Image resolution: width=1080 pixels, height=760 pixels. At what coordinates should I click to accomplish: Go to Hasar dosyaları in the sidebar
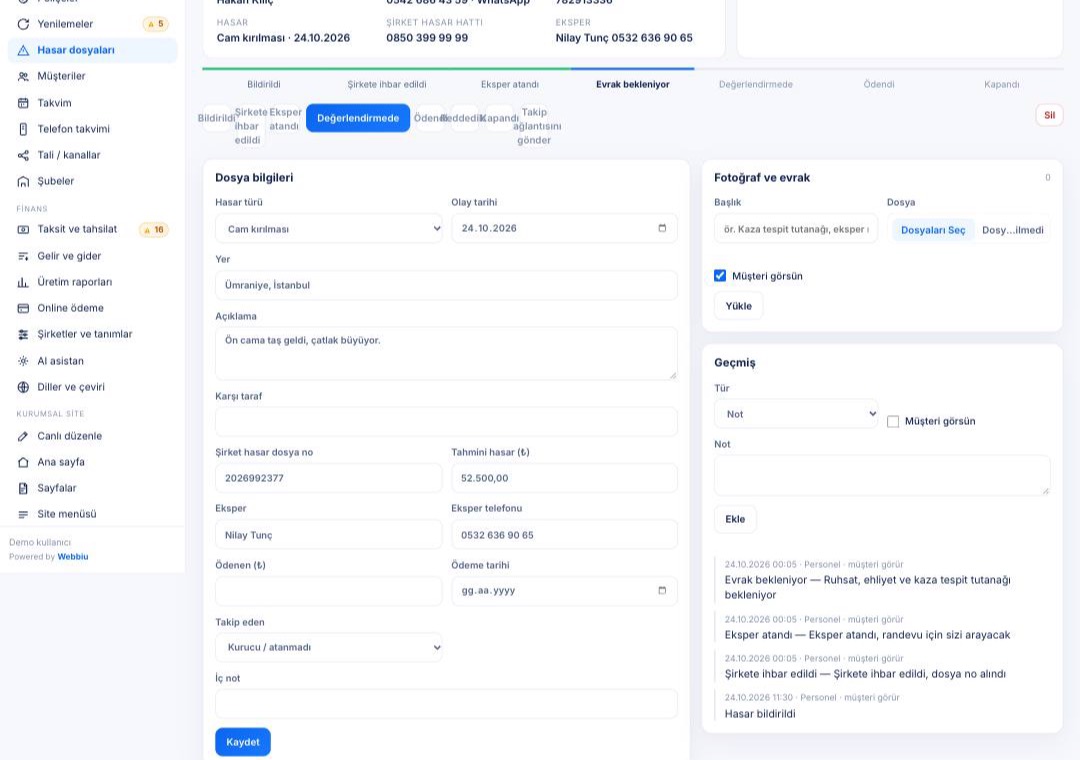pos(93,50)
